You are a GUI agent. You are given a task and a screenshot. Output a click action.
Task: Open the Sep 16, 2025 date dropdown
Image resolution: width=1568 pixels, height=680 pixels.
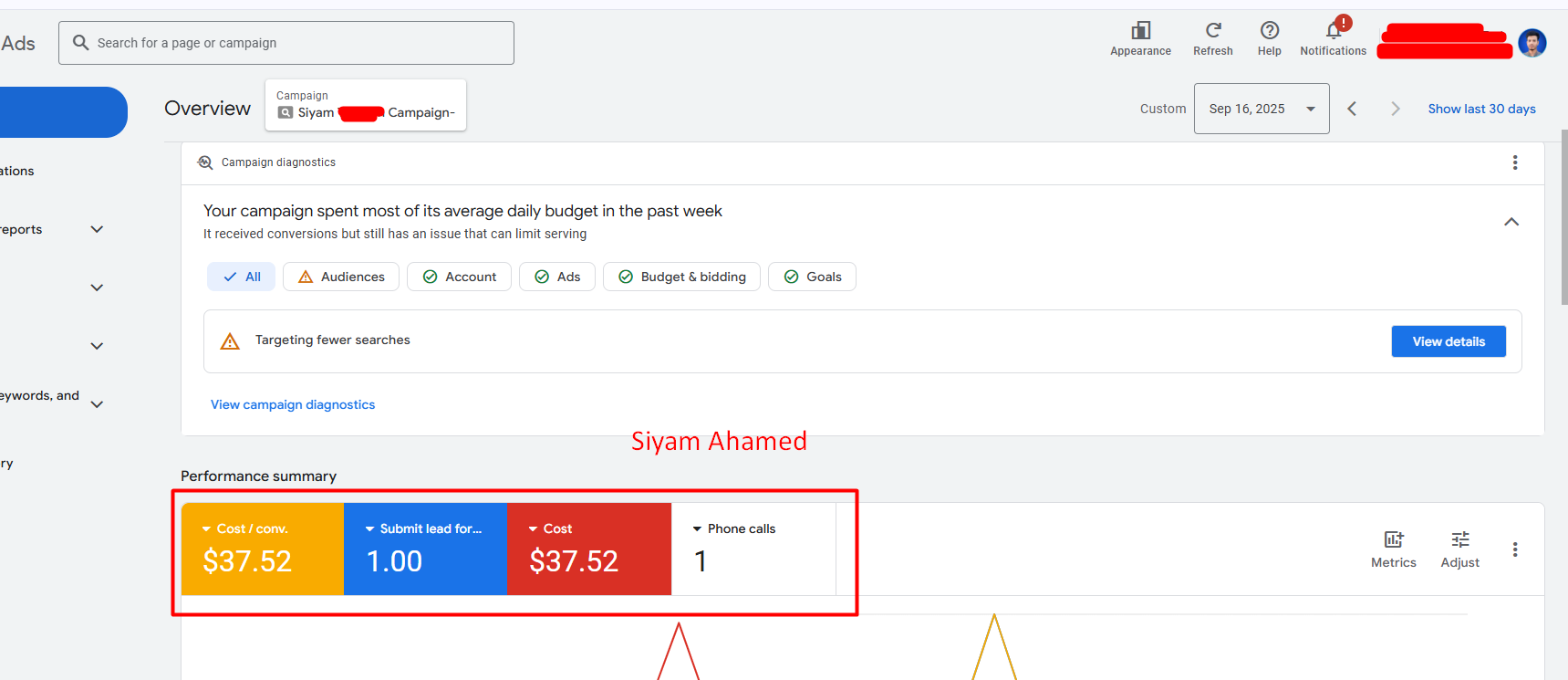tap(1261, 109)
